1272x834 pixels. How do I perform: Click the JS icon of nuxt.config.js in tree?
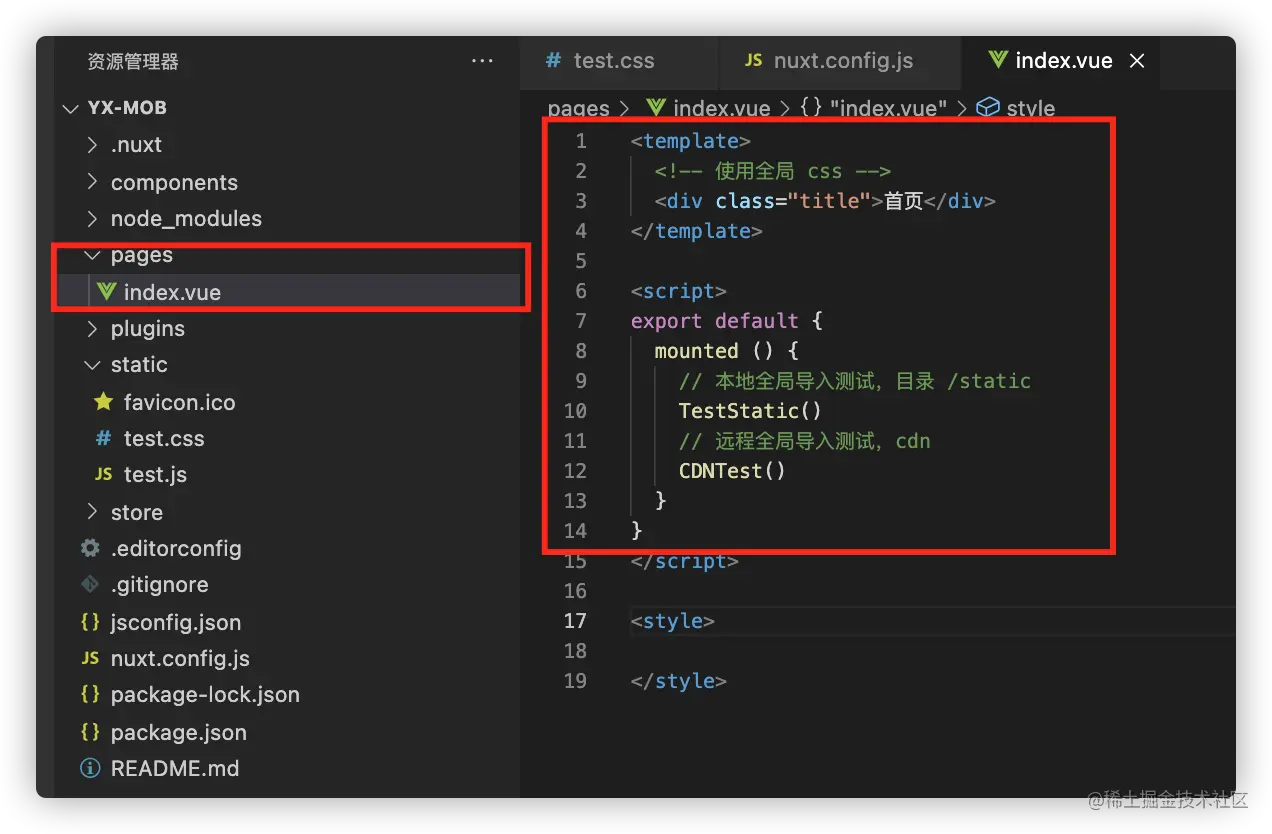click(90, 659)
